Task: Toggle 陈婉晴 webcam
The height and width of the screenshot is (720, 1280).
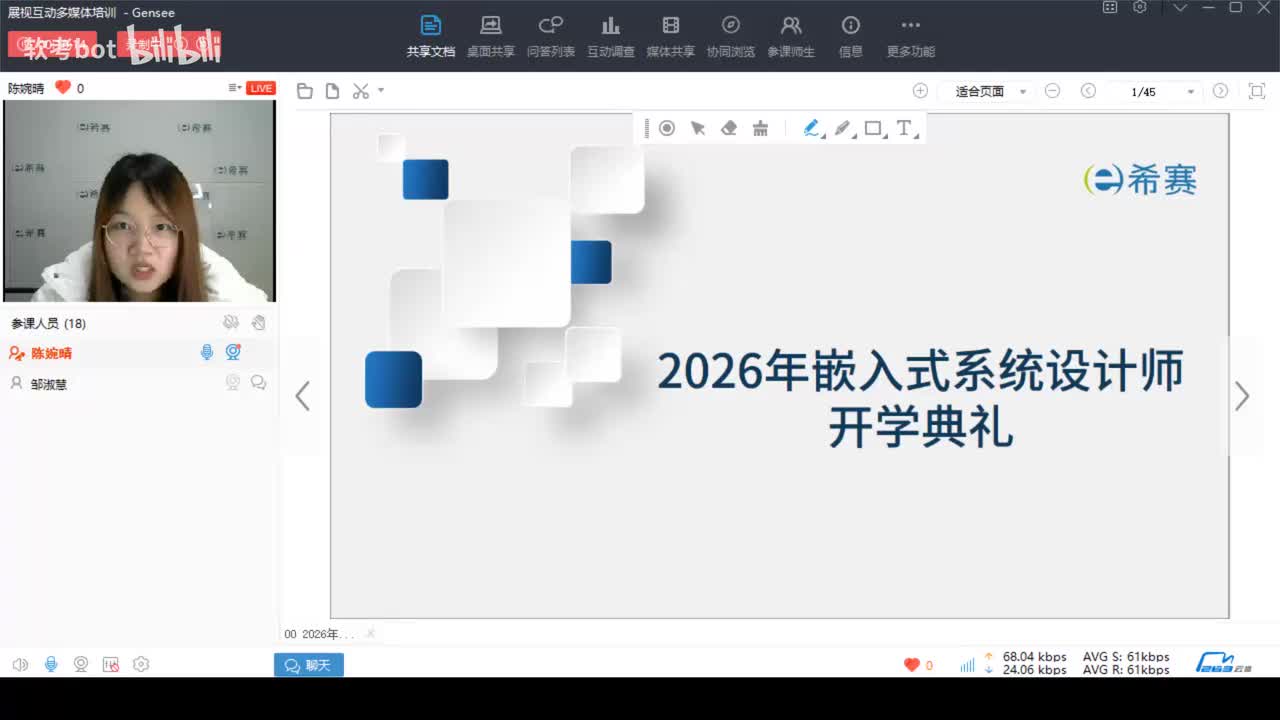Action: point(233,352)
